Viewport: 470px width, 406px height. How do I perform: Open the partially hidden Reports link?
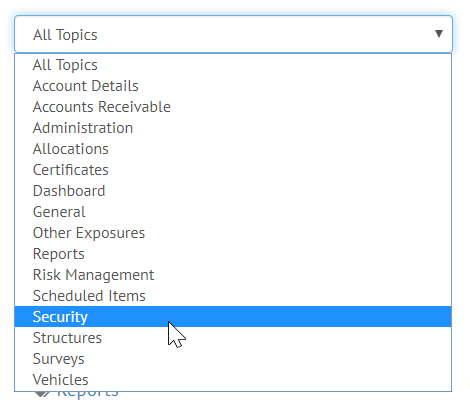coord(88,394)
